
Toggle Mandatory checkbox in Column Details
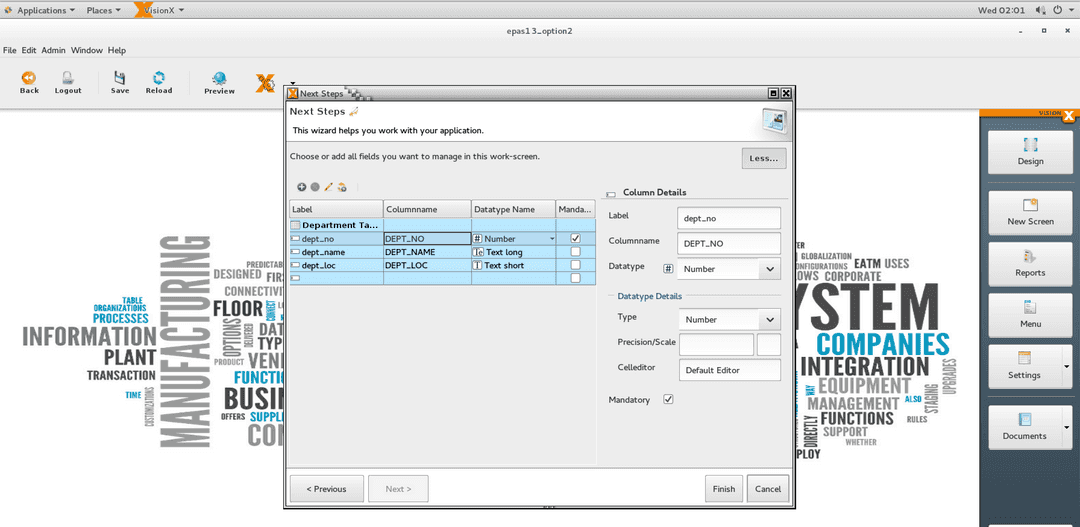[x=668, y=400]
